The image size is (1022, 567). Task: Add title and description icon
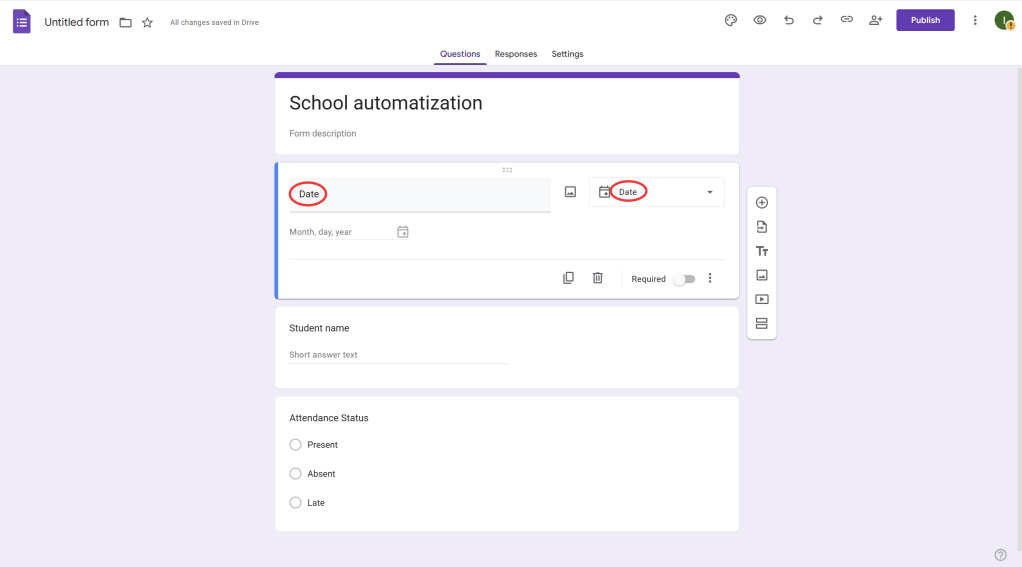pyautogui.click(x=761, y=251)
